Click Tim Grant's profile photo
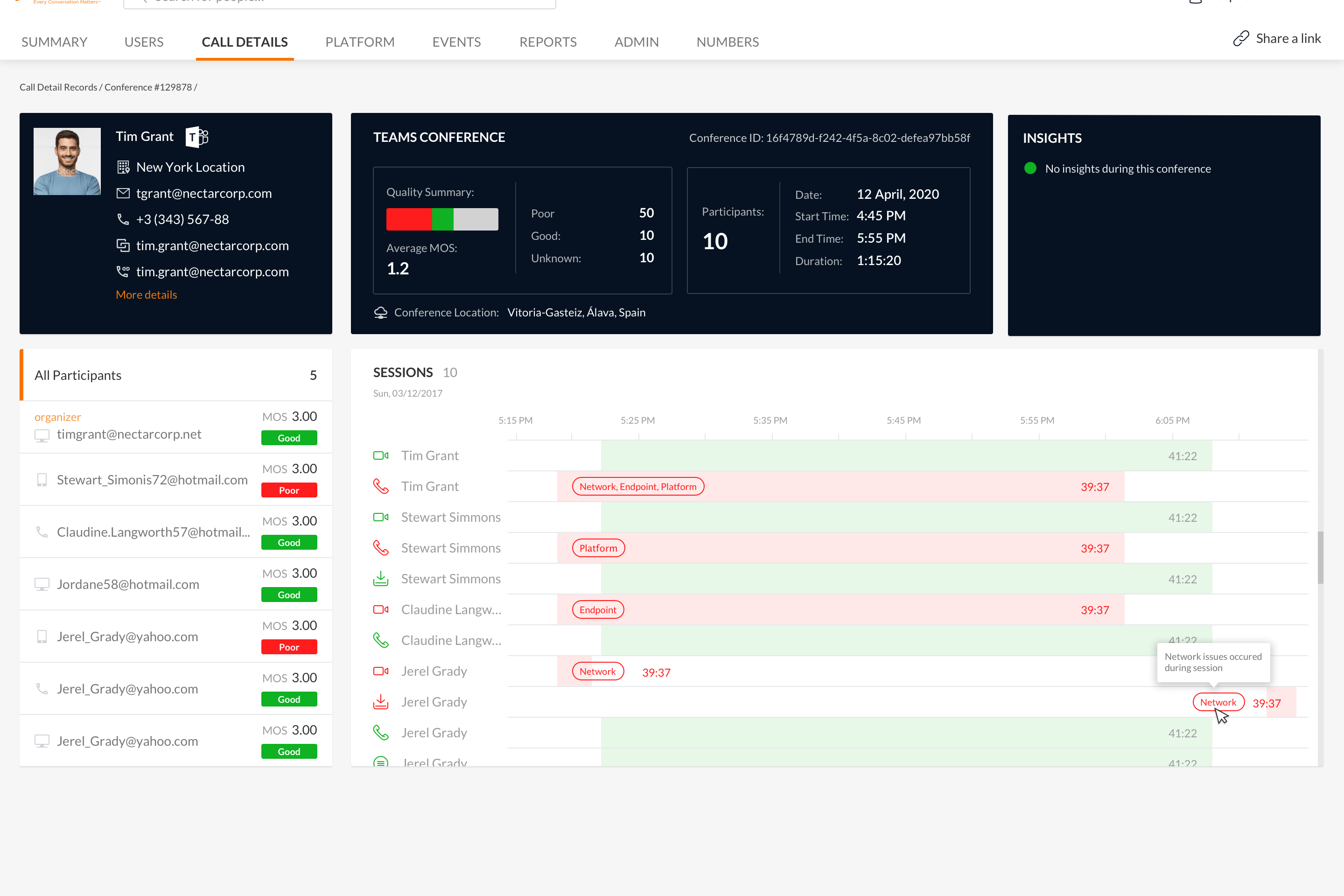The image size is (1344, 896). (67, 161)
